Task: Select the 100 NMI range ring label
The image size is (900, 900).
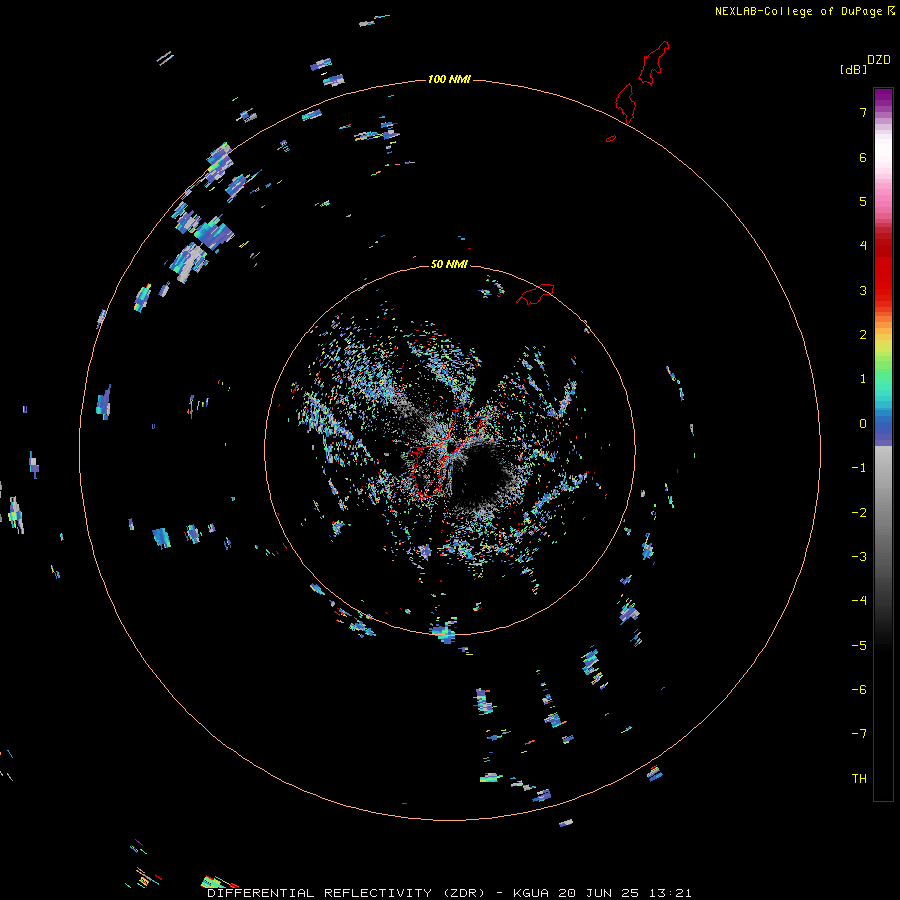Action: pos(449,79)
